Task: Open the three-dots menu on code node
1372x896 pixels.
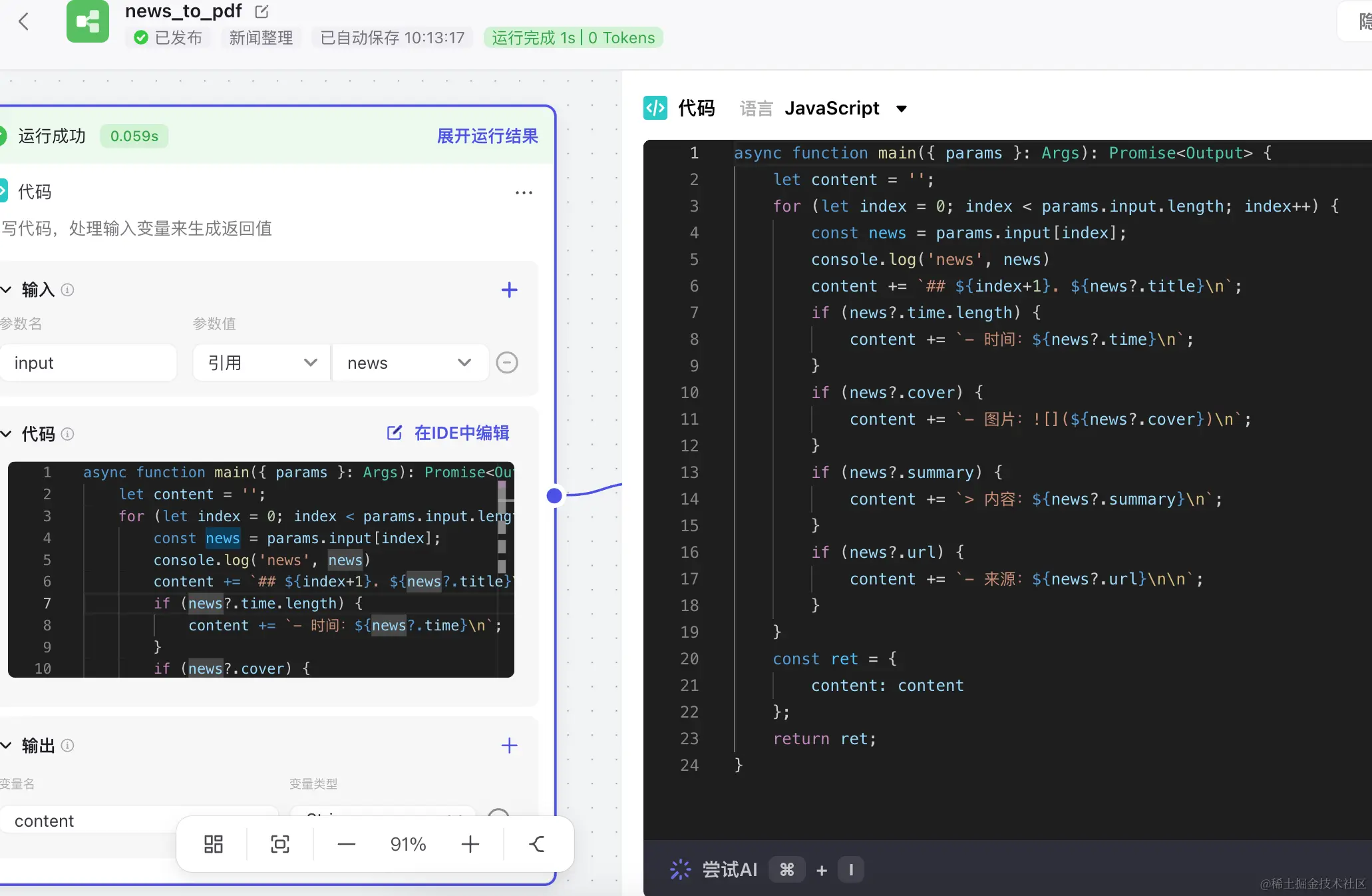Action: [x=524, y=193]
